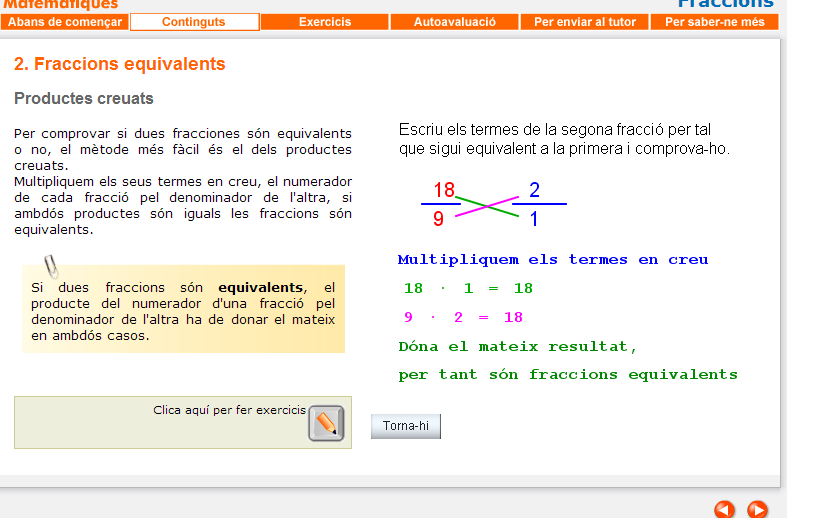Click the green '18 · 1 = 18' product line

467,288
